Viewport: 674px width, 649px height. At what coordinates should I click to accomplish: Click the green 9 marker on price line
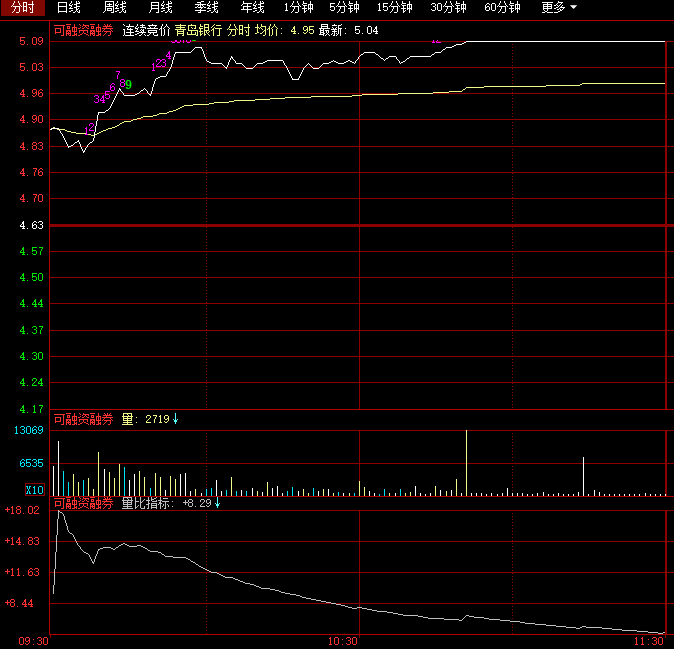(128, 84)
